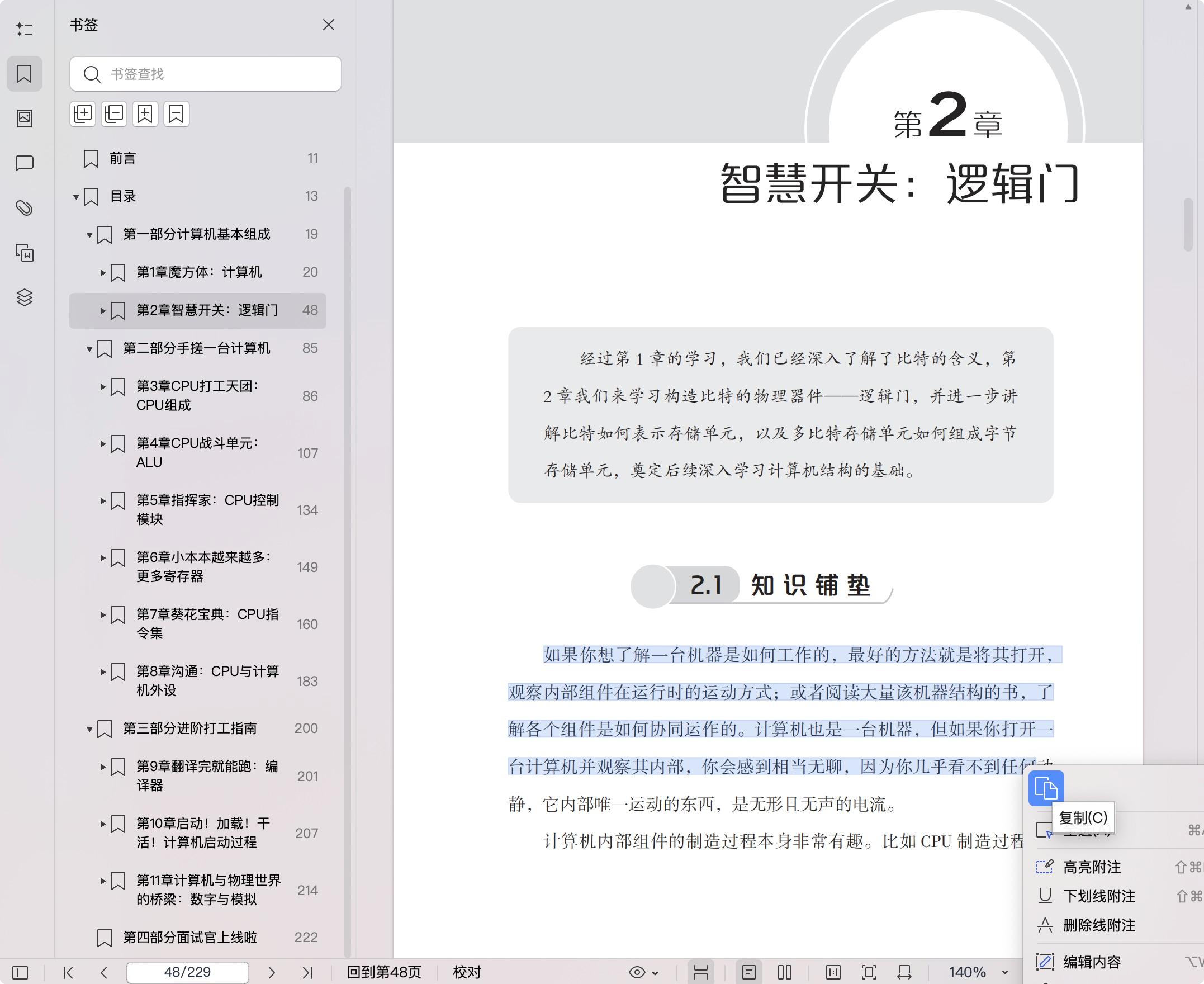This screenshot has height=984, width=1204.
Task: Click 回到第48页 button
Action: click(x=384, y=972)
